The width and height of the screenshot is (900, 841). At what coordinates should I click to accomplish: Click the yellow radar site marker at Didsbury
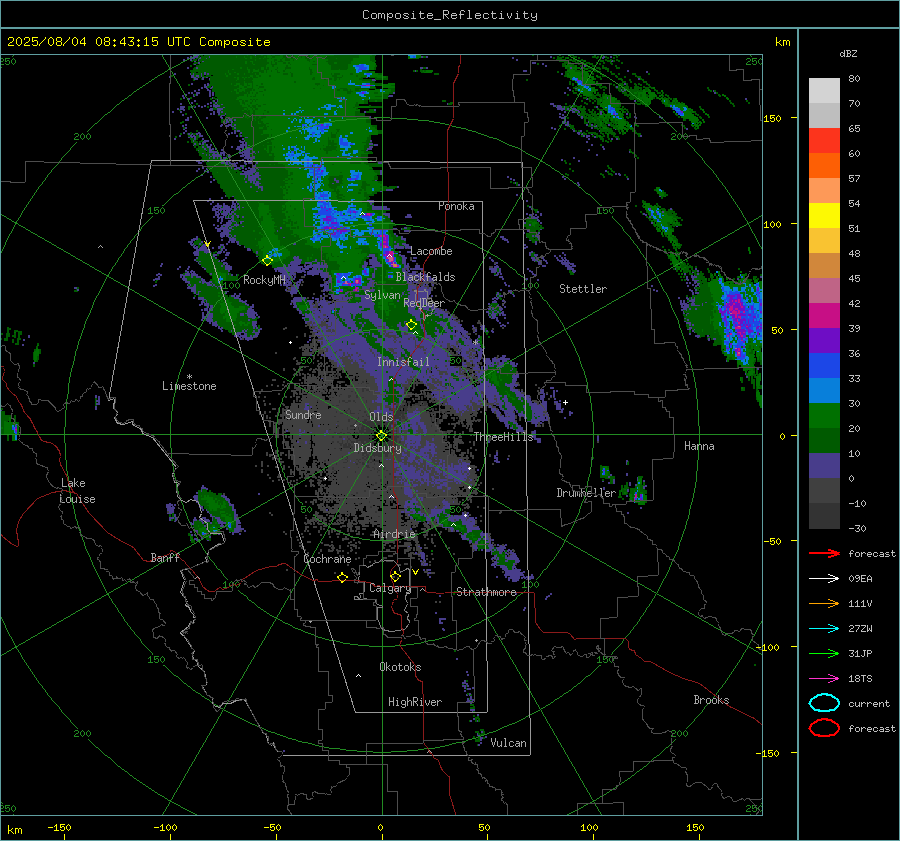tap(381, 435)
